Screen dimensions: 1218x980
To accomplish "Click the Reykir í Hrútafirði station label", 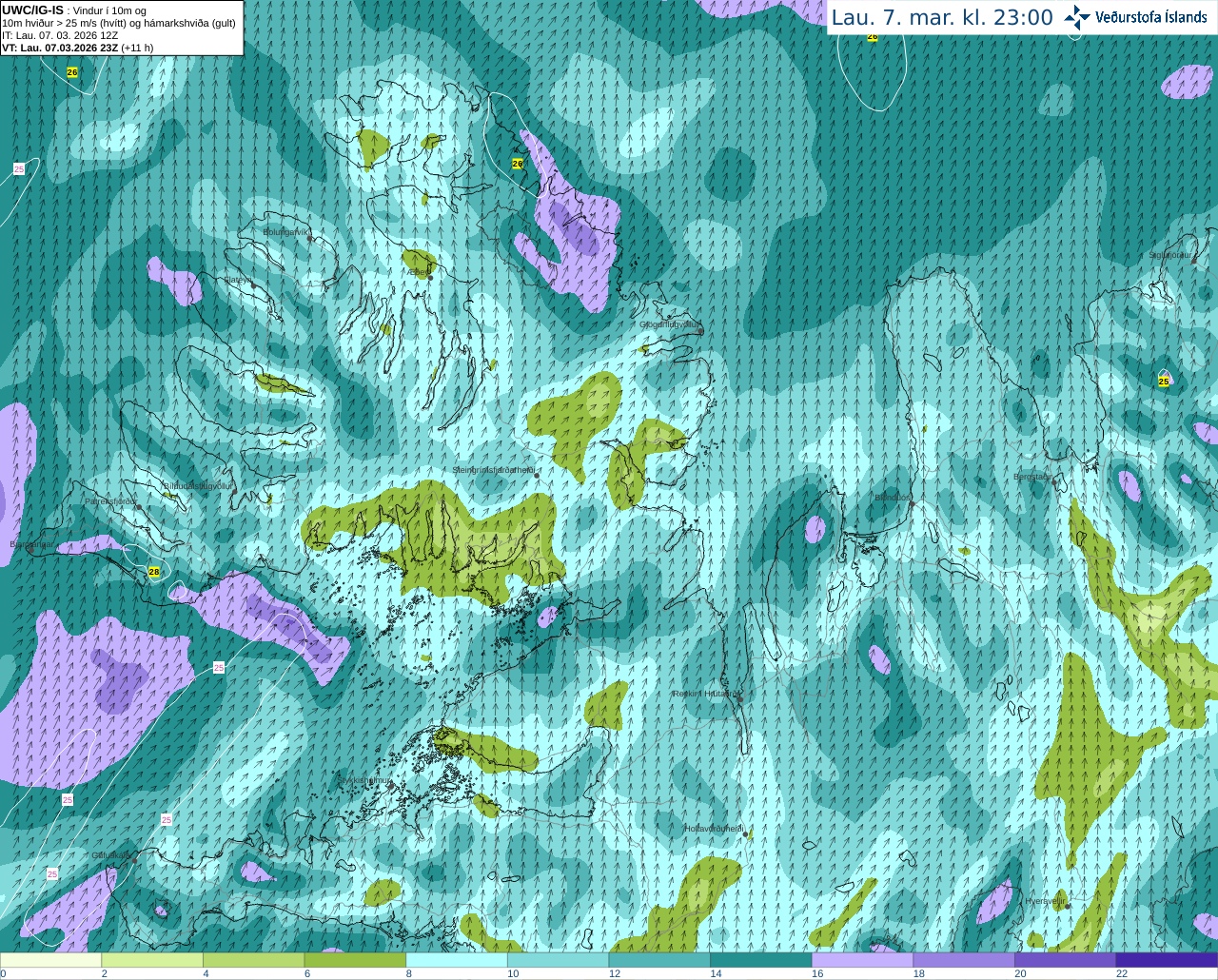I will point(705,695).
